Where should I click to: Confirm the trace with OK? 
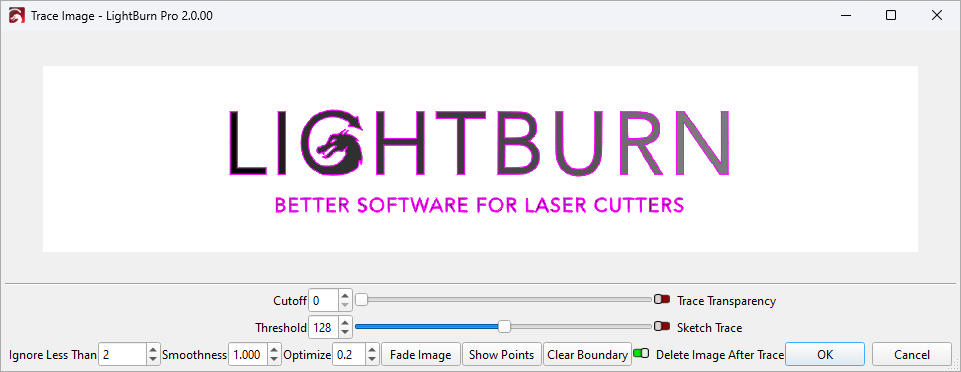tap(825, 355)
